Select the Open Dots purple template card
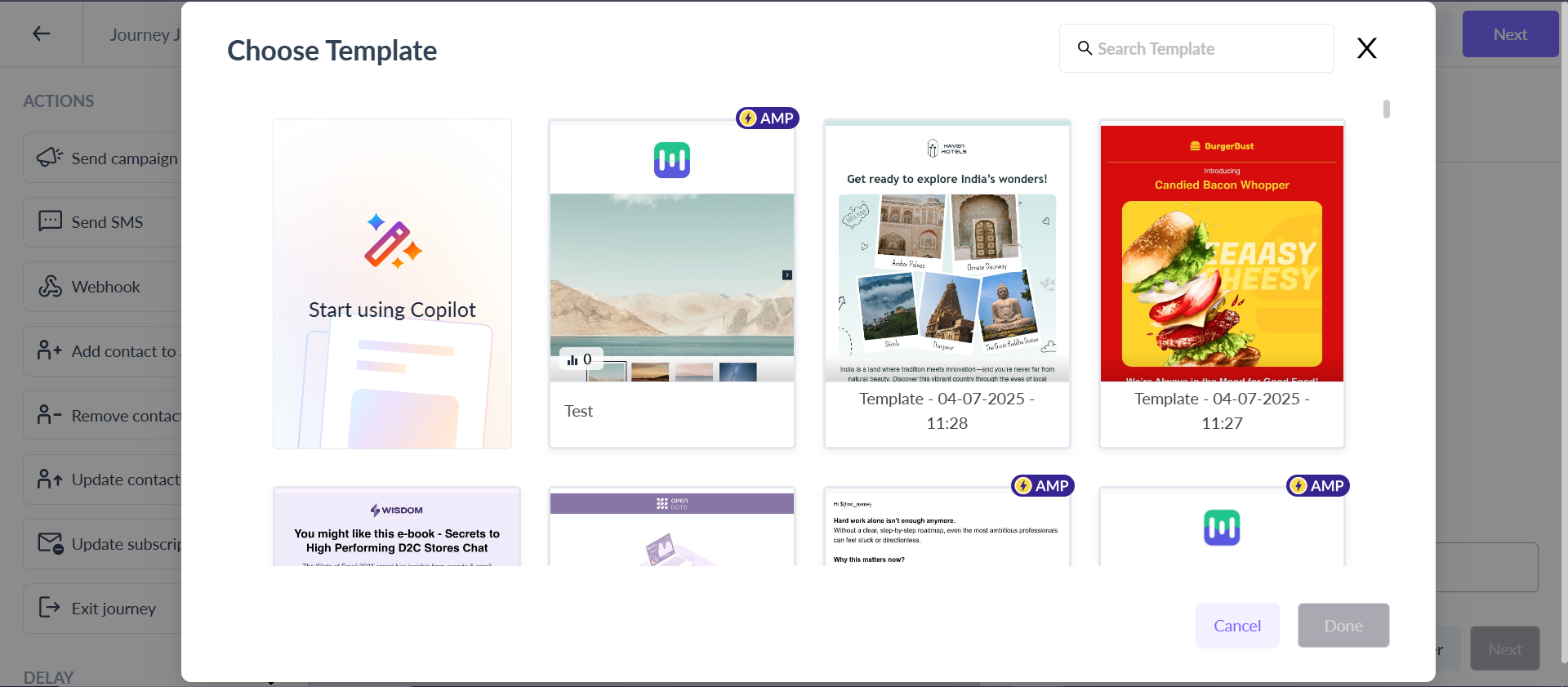This screenshot has width=1568, height=687. click(x=672, y=527)
